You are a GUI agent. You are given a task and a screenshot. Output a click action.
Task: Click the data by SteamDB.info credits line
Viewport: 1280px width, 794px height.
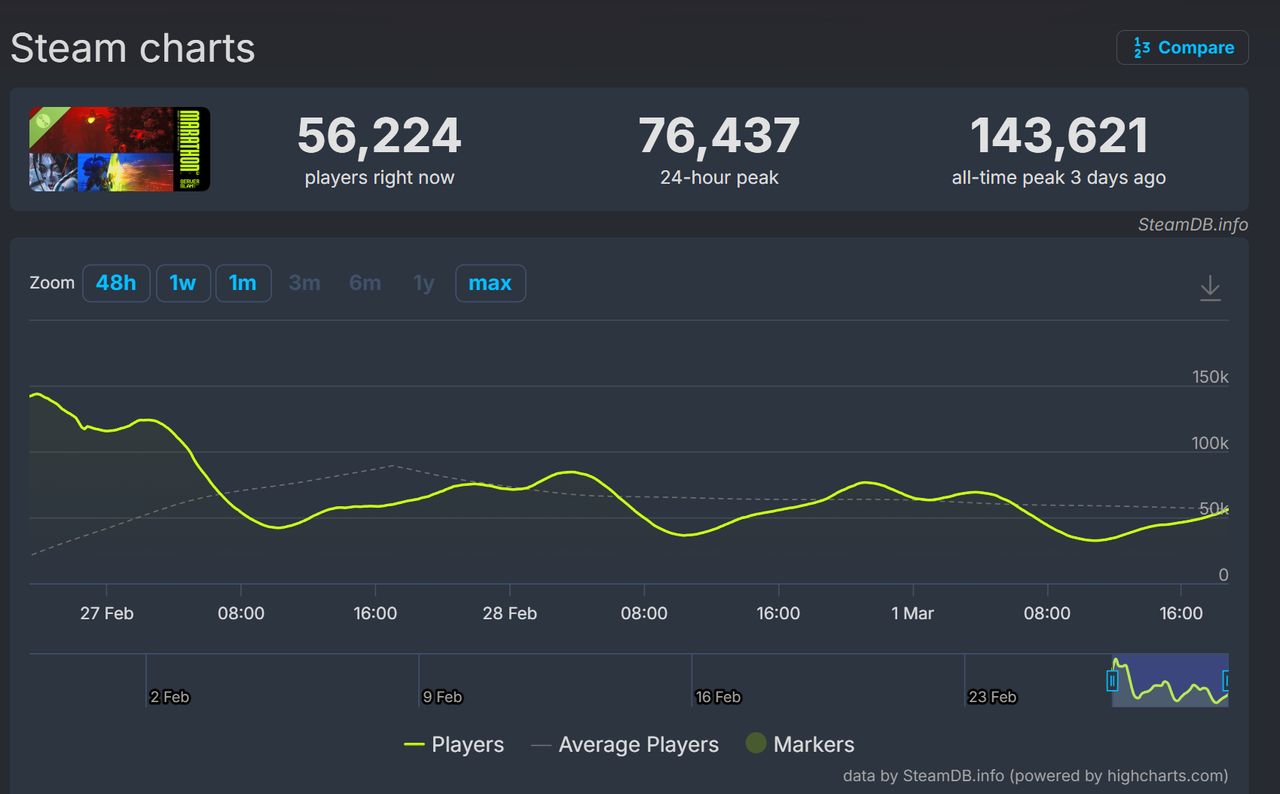[x=1035, y=775]
